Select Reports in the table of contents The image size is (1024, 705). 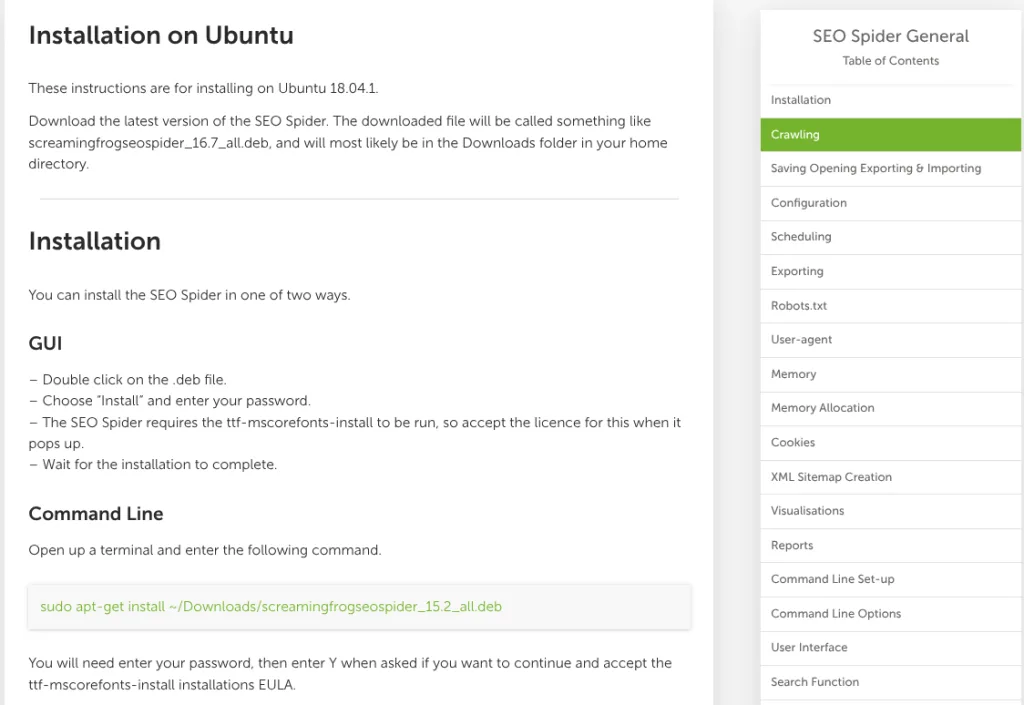pos(792,545)
